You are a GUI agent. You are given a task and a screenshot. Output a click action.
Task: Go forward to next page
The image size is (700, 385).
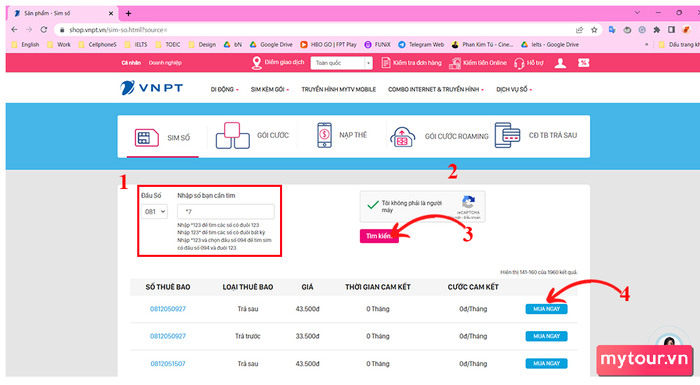pos(29,29)
